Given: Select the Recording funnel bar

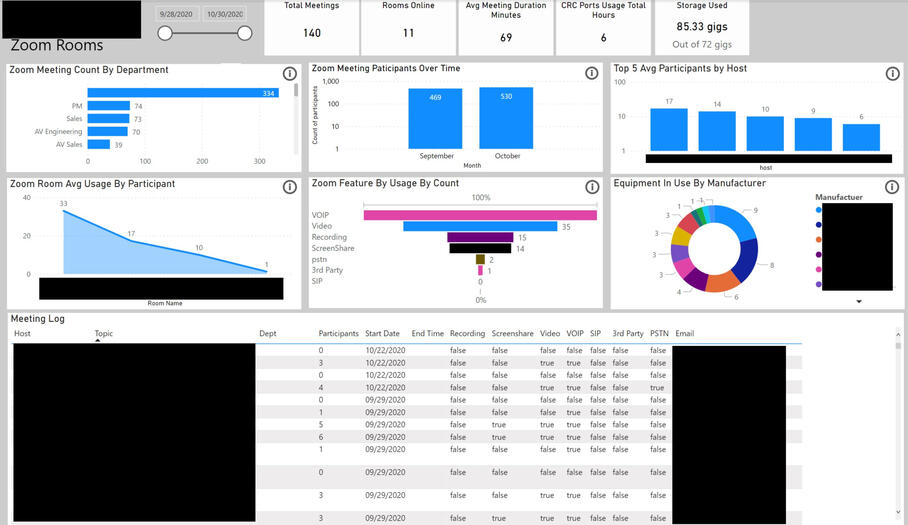Looking at the screenshot, I should pos(480,237).
